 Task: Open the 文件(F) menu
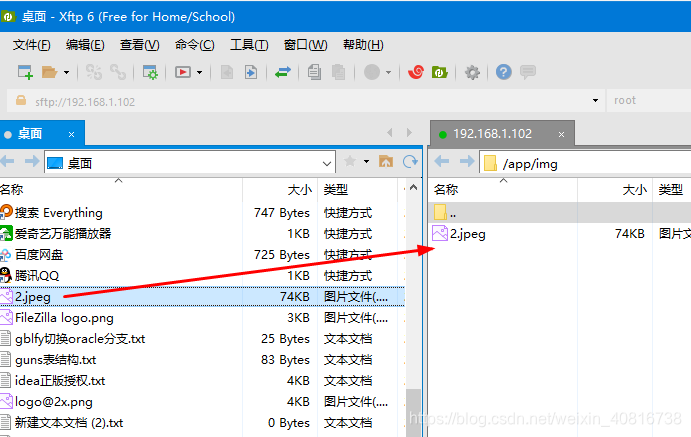point(31,45)
